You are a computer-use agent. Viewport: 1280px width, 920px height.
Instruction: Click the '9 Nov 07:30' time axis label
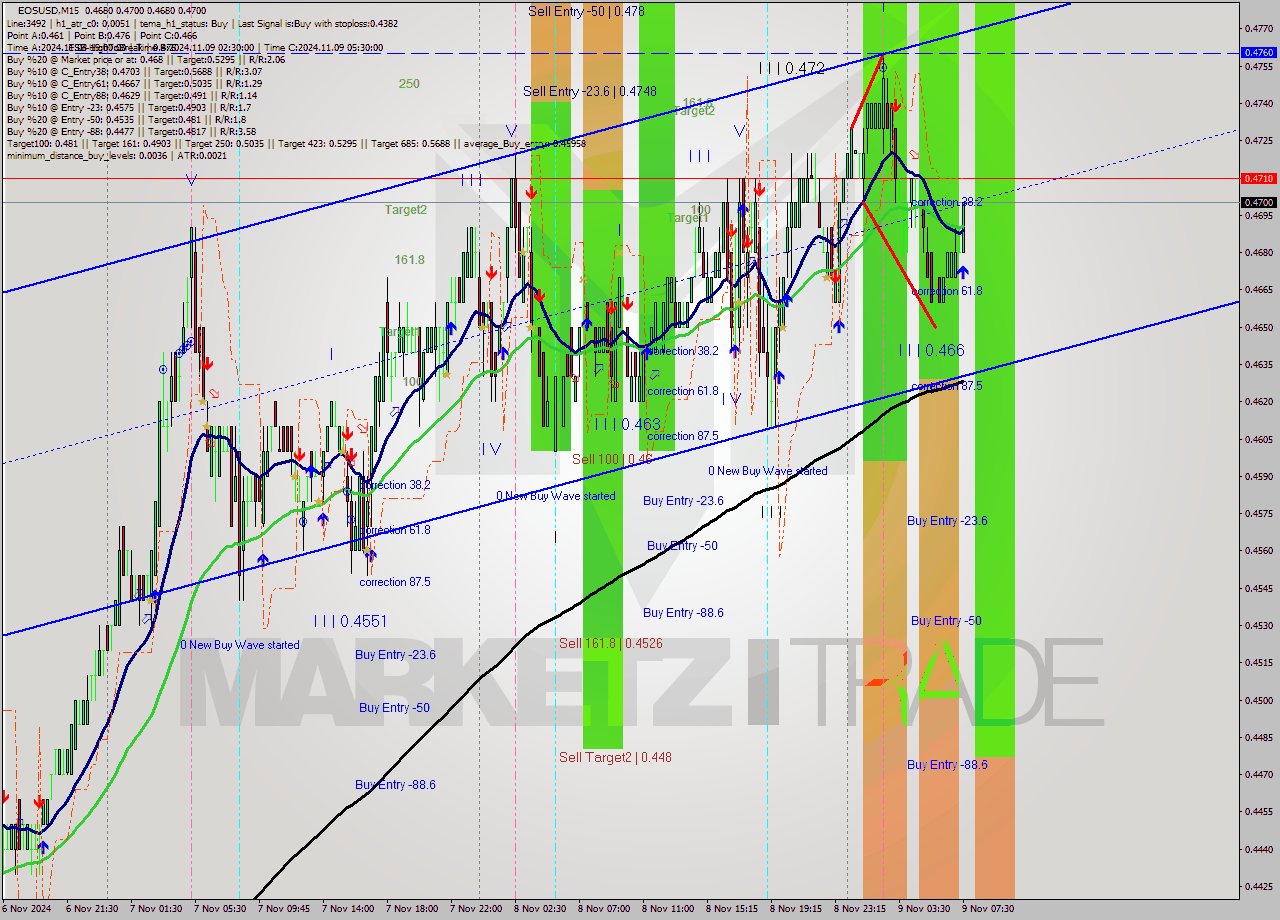click(x=988, y=909)
